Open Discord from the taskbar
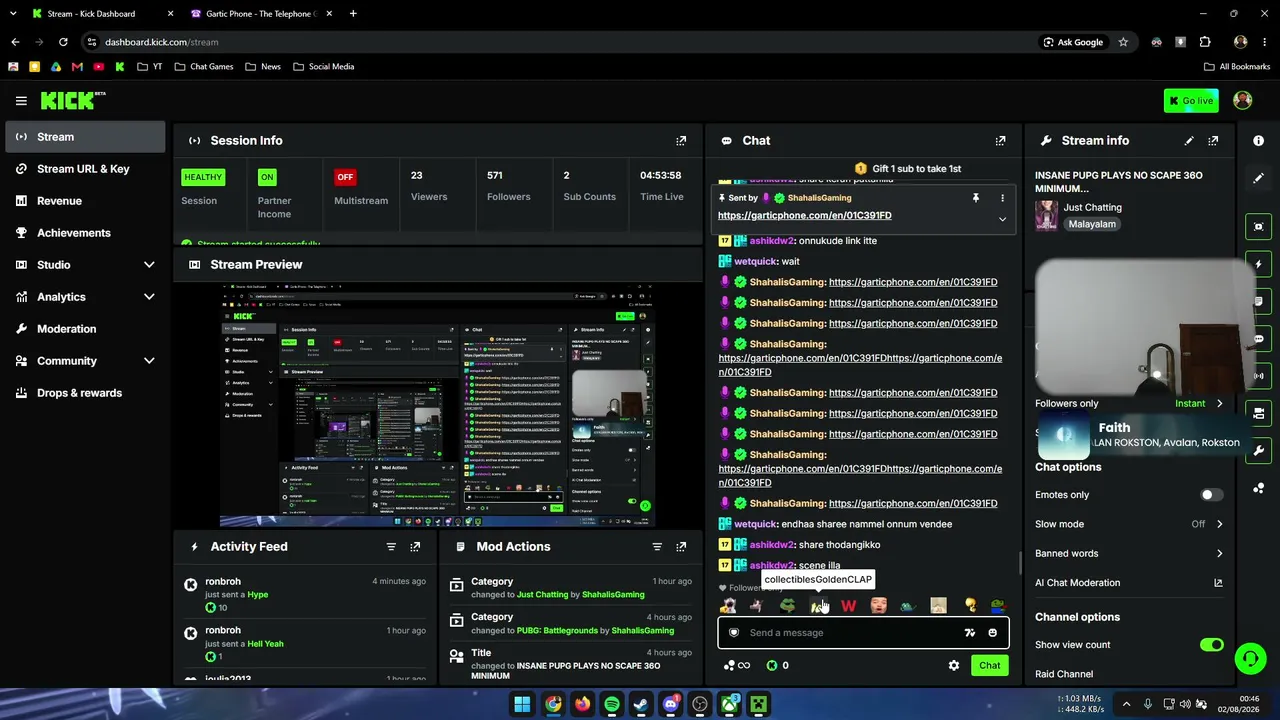The height and width of the screenshot is (720, 1280). click(671, 704)
